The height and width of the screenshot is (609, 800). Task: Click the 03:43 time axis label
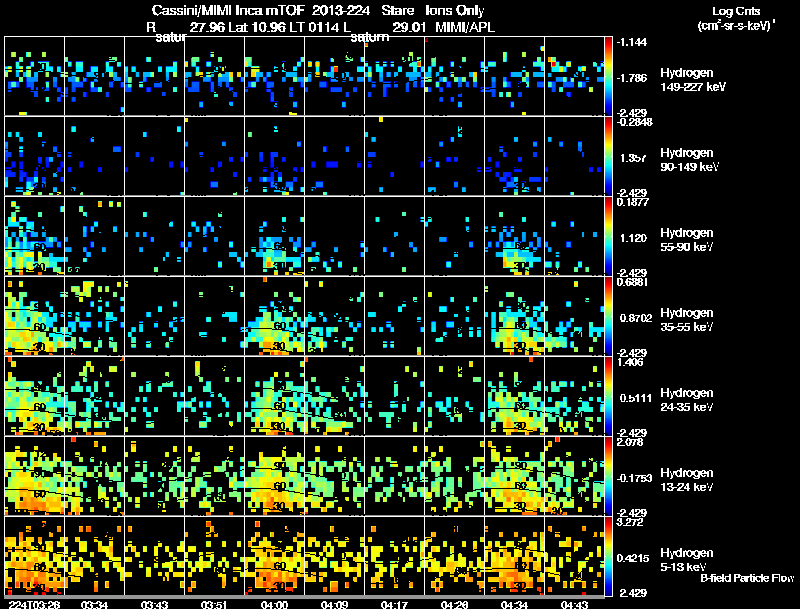coord(154,604)
